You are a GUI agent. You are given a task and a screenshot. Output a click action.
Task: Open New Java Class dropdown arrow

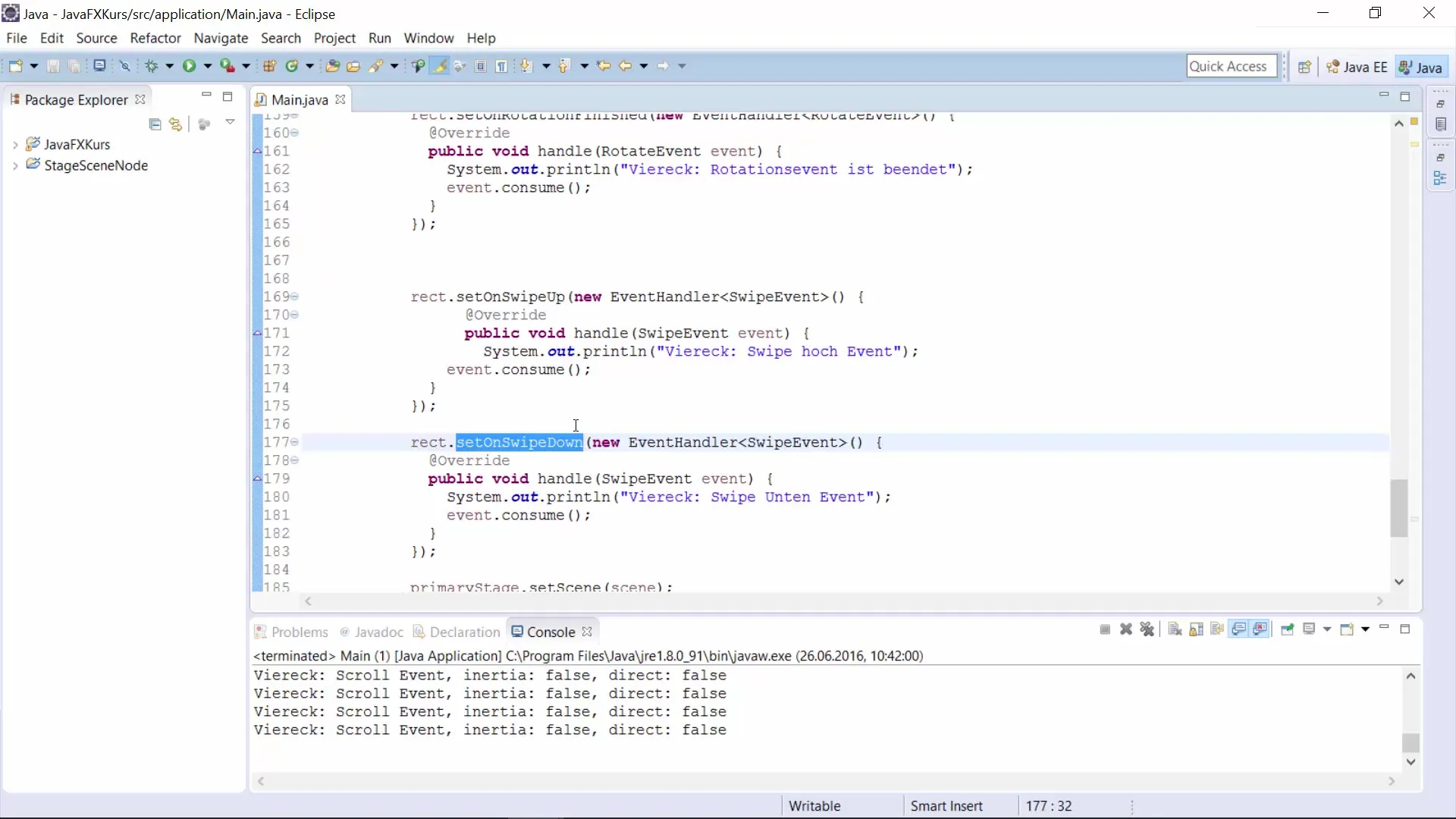(310, 66)
